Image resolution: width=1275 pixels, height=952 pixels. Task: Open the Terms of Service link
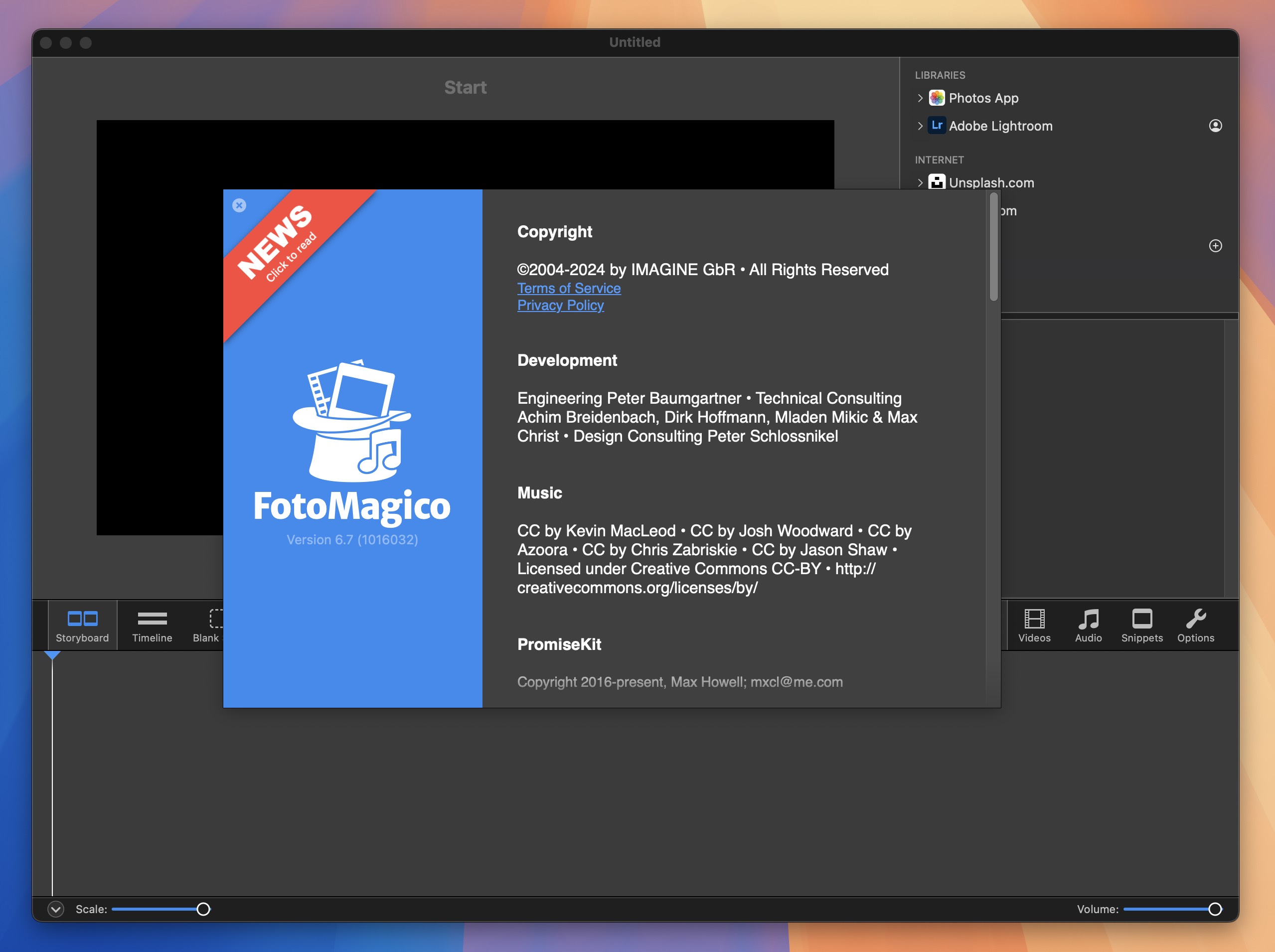pyautogui.click(x=569, y=288)
